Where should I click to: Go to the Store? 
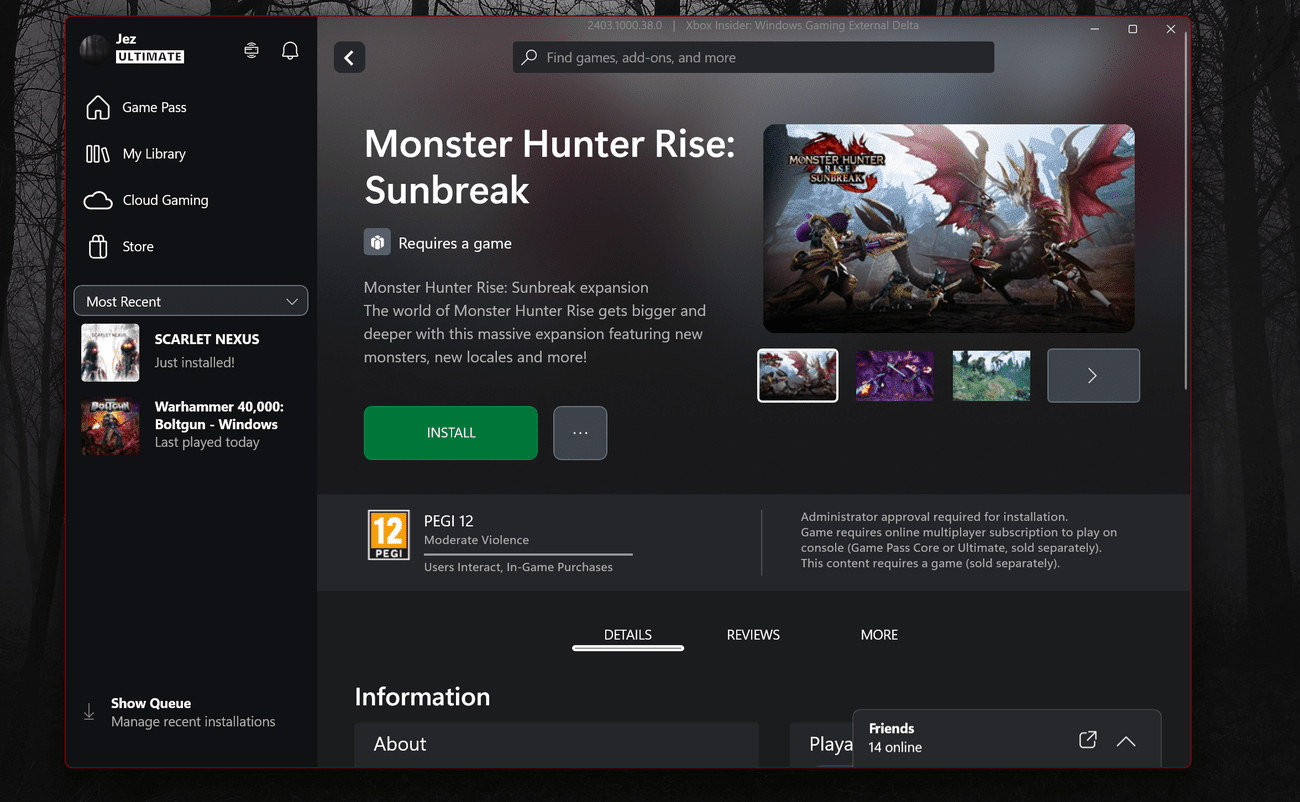coord(137,246)
